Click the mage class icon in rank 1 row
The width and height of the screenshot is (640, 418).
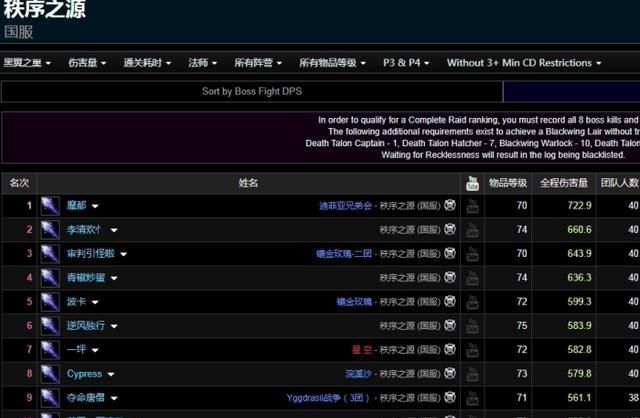[x=50, y=206]
